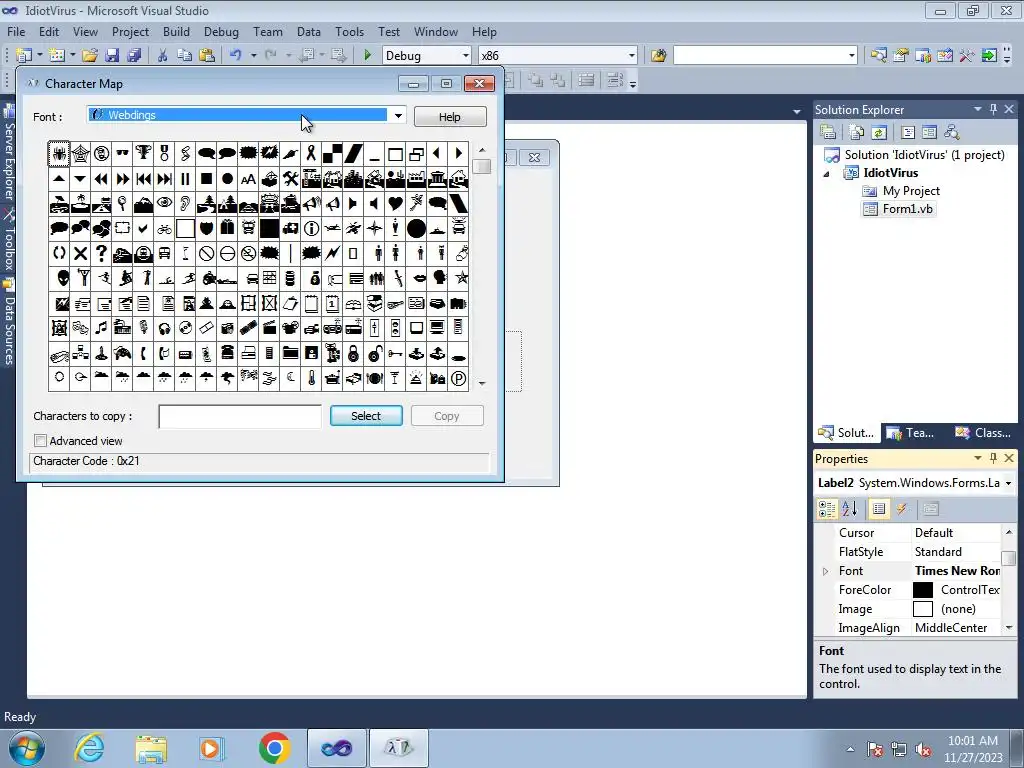Screen dimensions: 1024x768
Task: Open Toolbox from the main toolbar icon
Action: [x=967, y=56]
